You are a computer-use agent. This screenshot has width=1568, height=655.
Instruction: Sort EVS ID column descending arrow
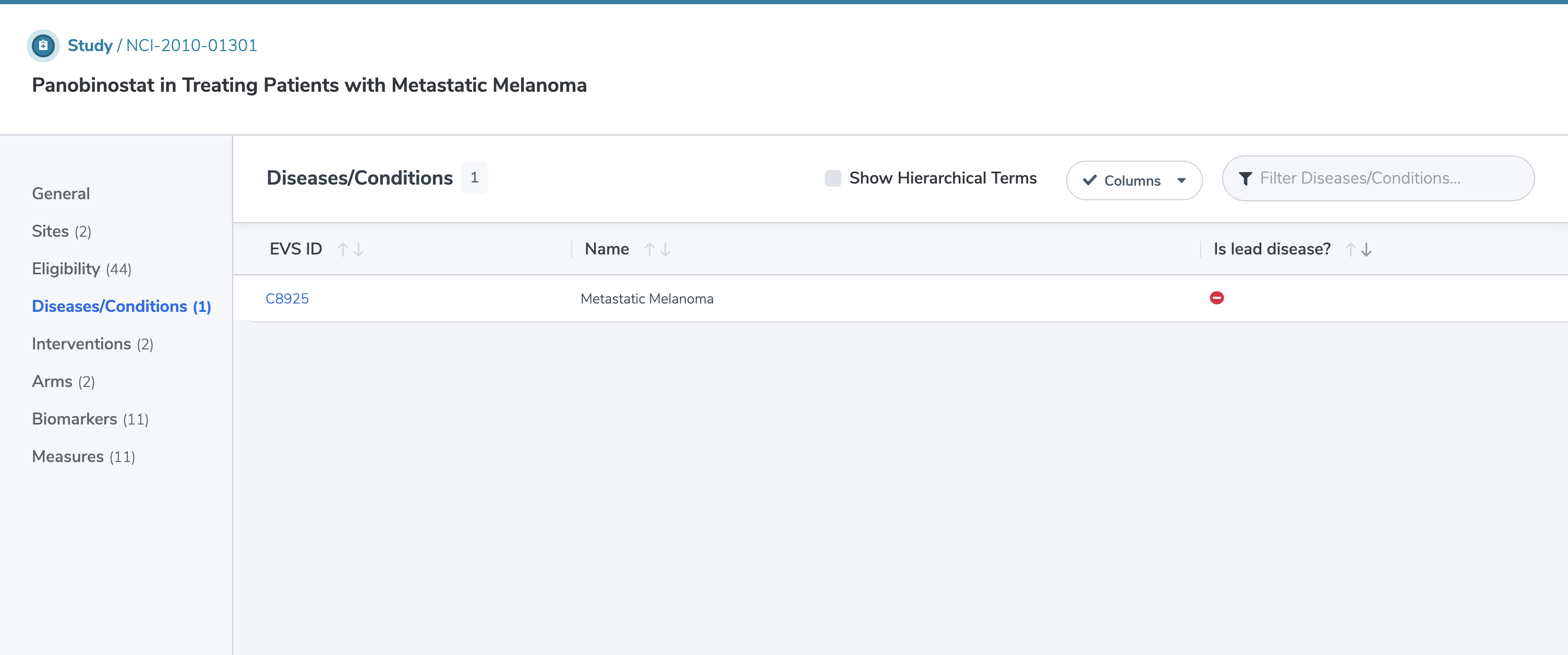(x=358, y=249)
